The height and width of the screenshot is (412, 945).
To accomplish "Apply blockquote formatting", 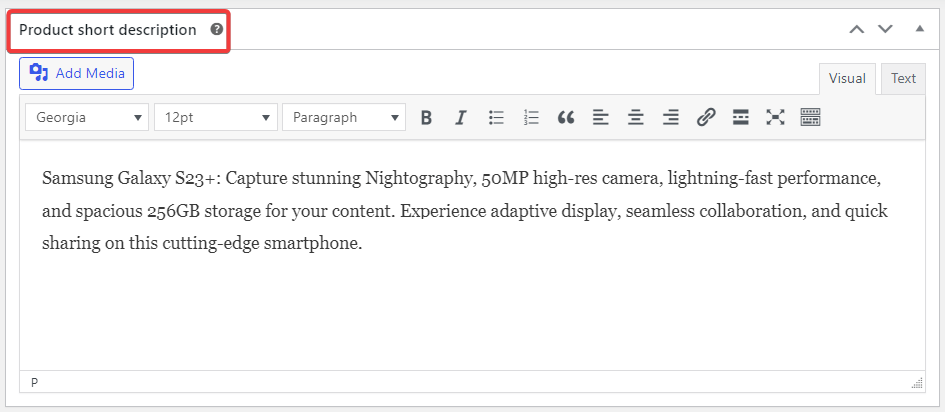I will 566,117.
